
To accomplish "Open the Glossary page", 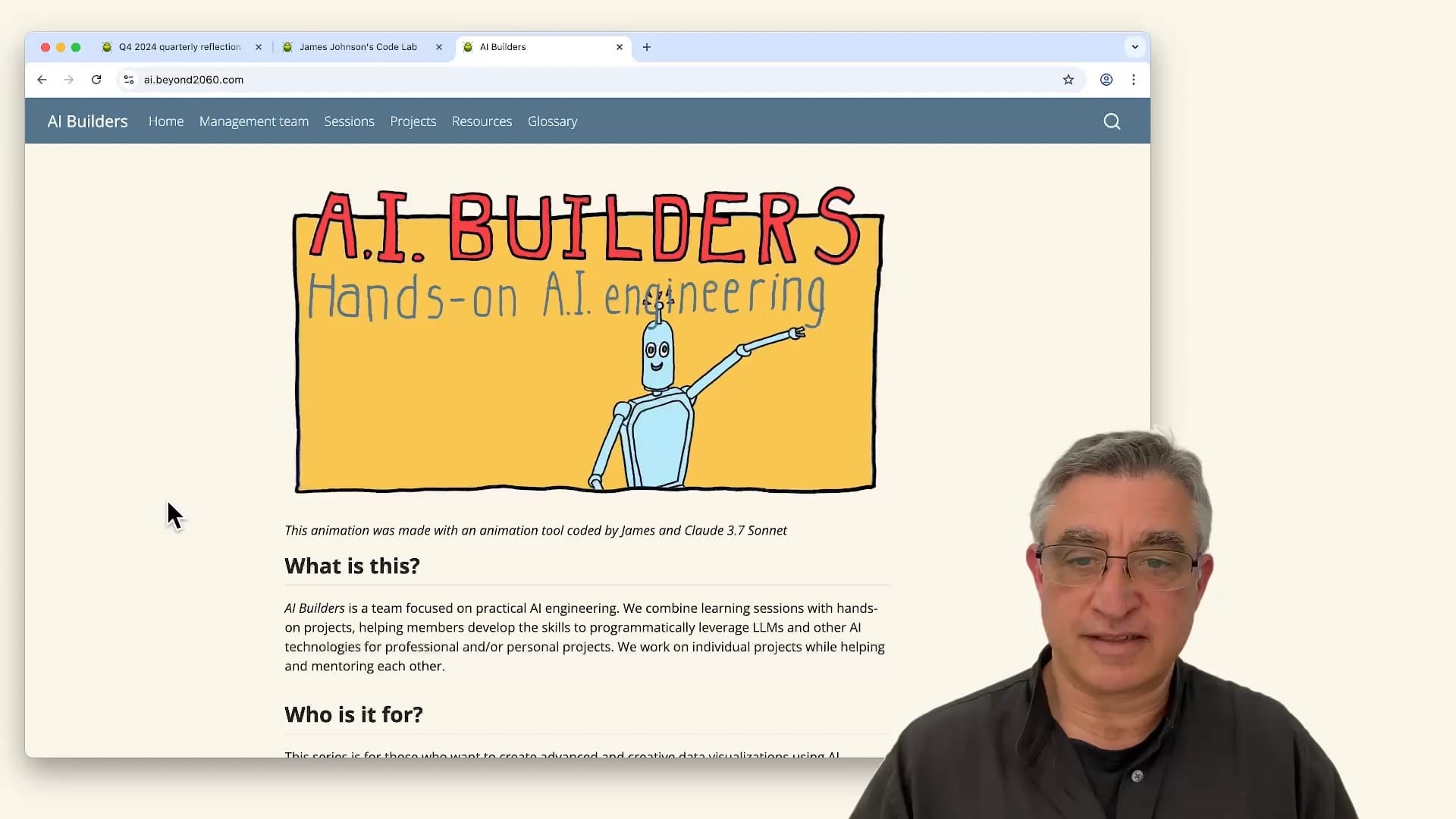I will (552, 121).
